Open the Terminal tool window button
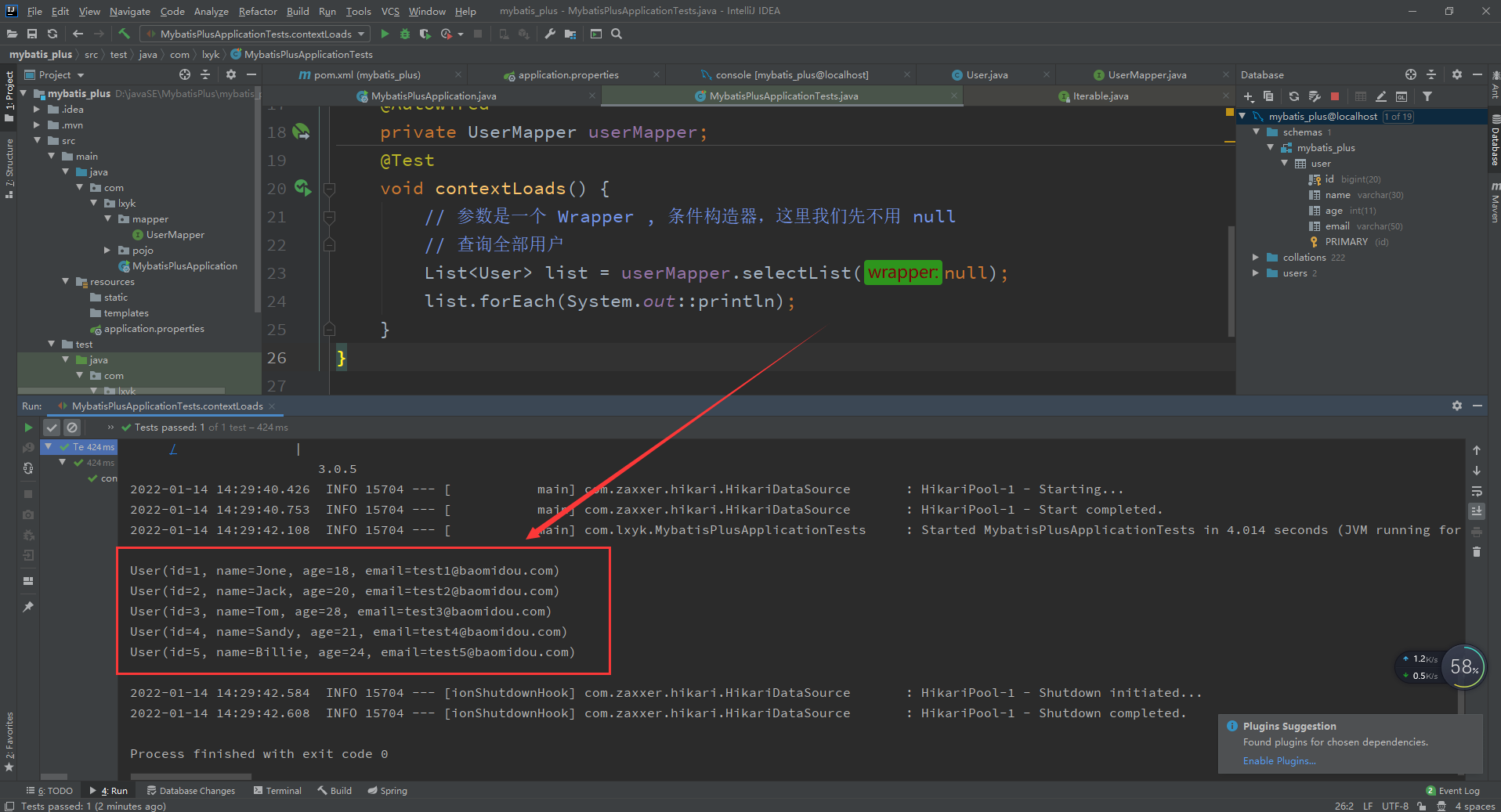This screenshot has height=812, width=1501. pyautogui.click(x=277, y=790)
